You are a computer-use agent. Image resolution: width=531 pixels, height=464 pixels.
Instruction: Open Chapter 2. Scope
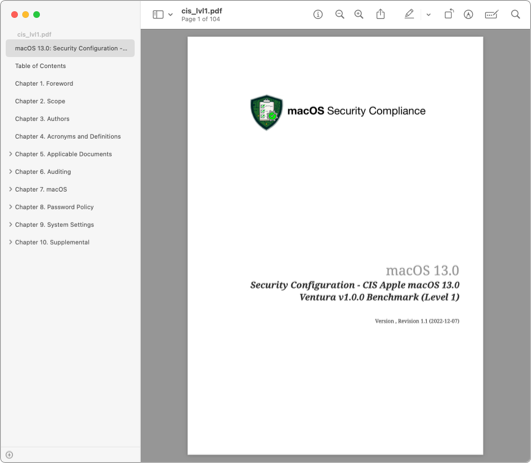[40, 101]
